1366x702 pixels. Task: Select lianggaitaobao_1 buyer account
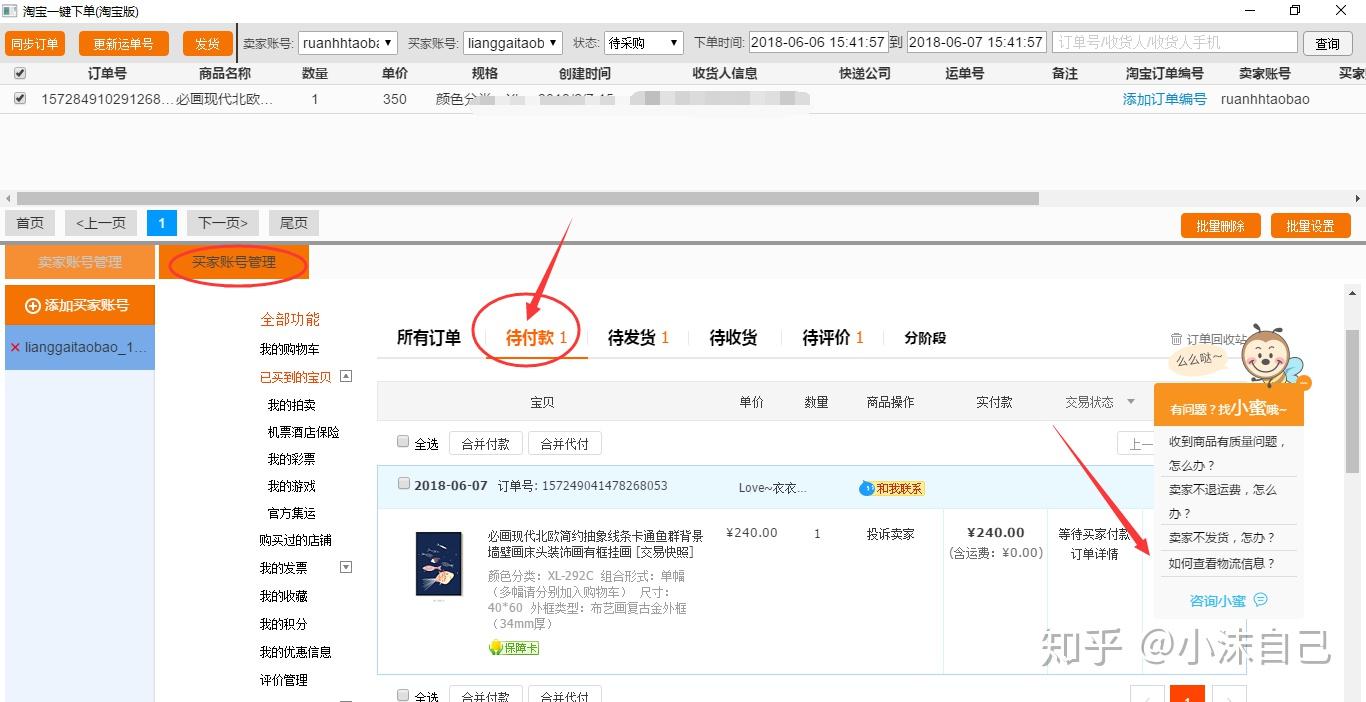click(80, 348)
